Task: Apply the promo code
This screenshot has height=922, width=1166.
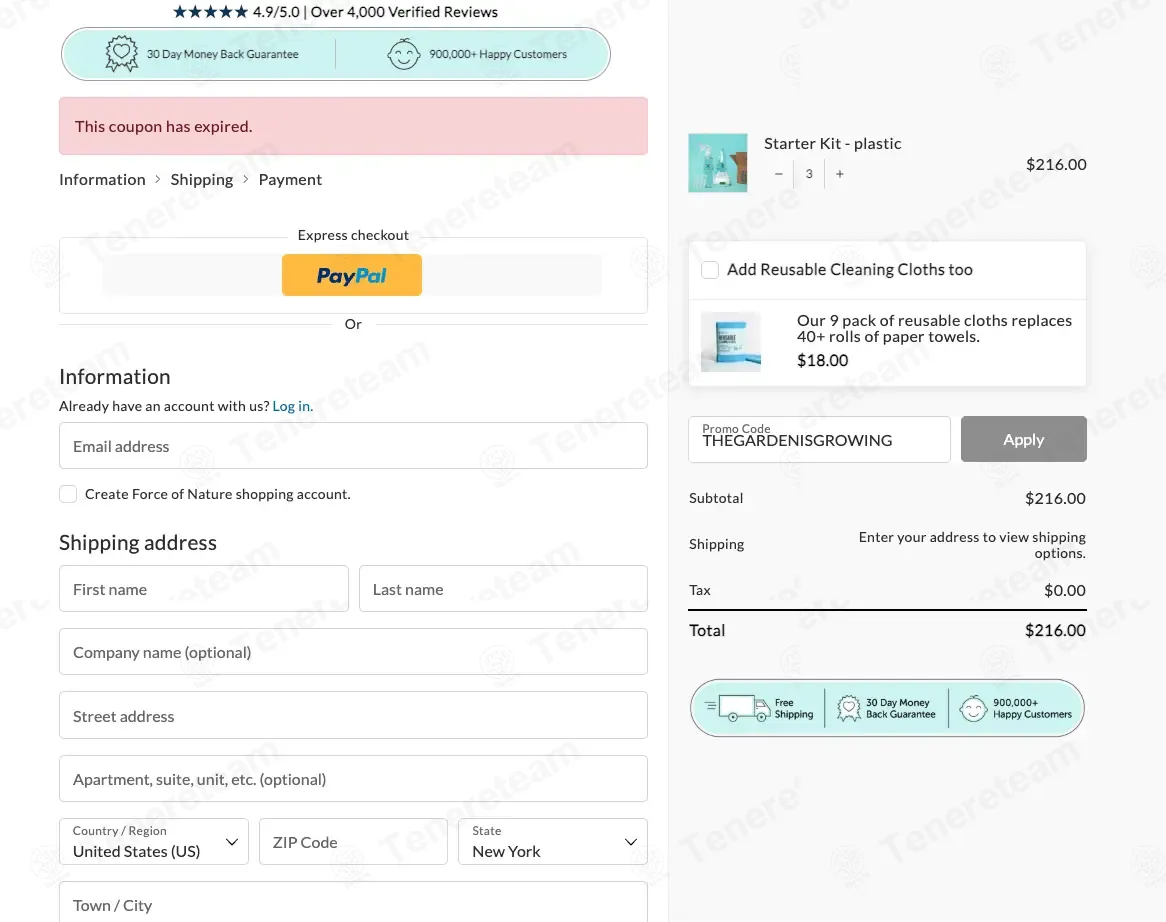Action: point(1023,439)
